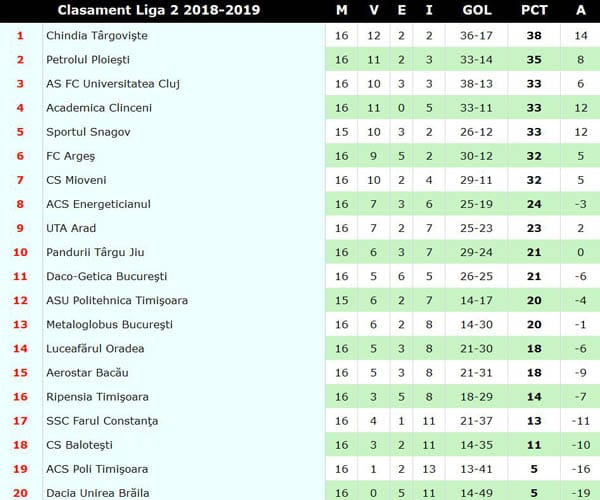Click ACS Energeticianul in the table
Viewport: 600px width, 500px height.
[x=98, y=204]
